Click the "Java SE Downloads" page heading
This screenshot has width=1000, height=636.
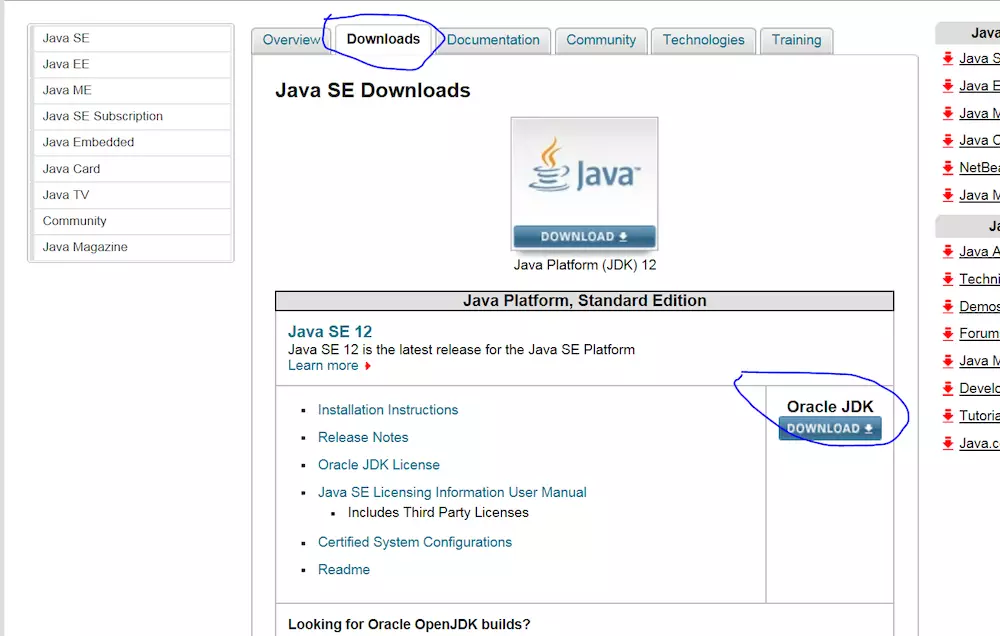click(372, 91)
